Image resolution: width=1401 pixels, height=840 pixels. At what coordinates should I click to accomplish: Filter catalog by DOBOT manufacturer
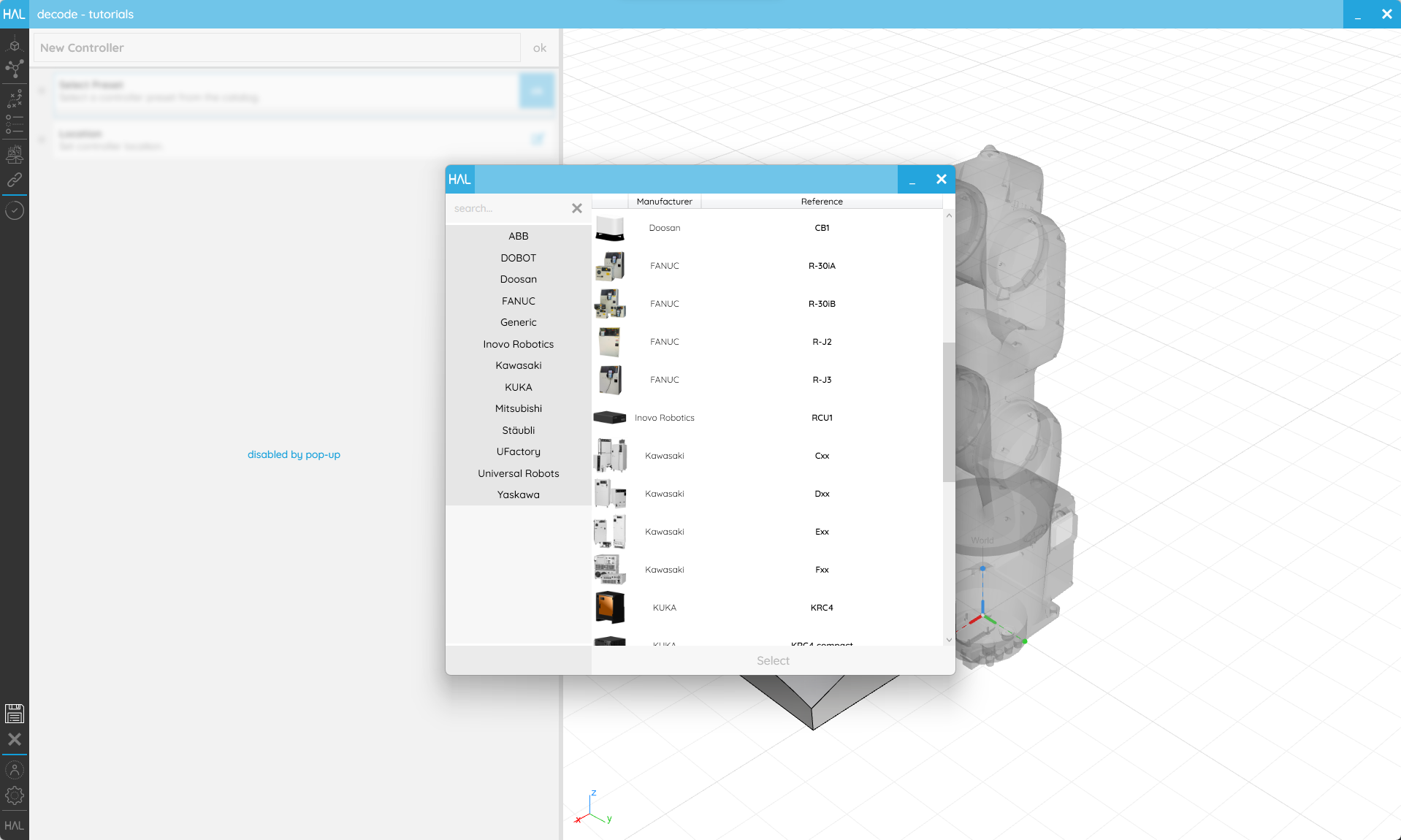(519, 258)
